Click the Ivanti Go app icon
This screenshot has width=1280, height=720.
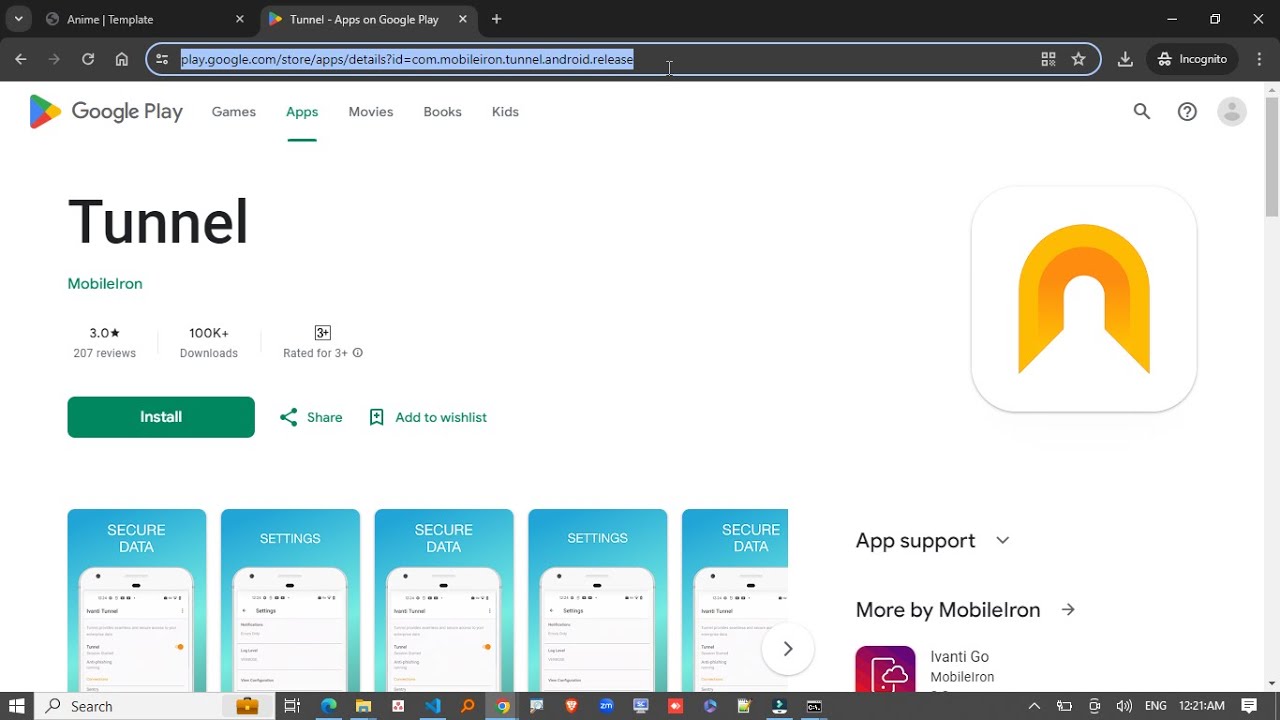pos(885,669)
